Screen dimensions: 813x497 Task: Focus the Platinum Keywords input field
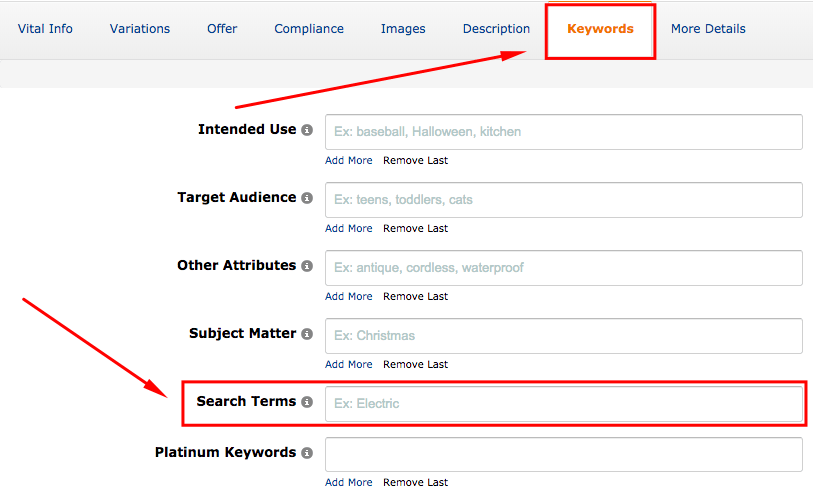564,455
